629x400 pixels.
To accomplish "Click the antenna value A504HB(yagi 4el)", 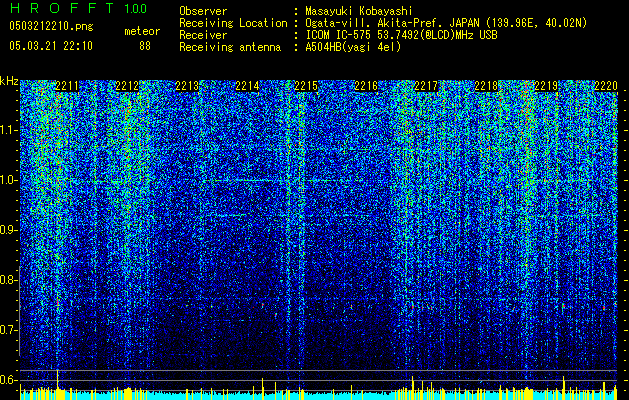I will click(x=353, y=47).
